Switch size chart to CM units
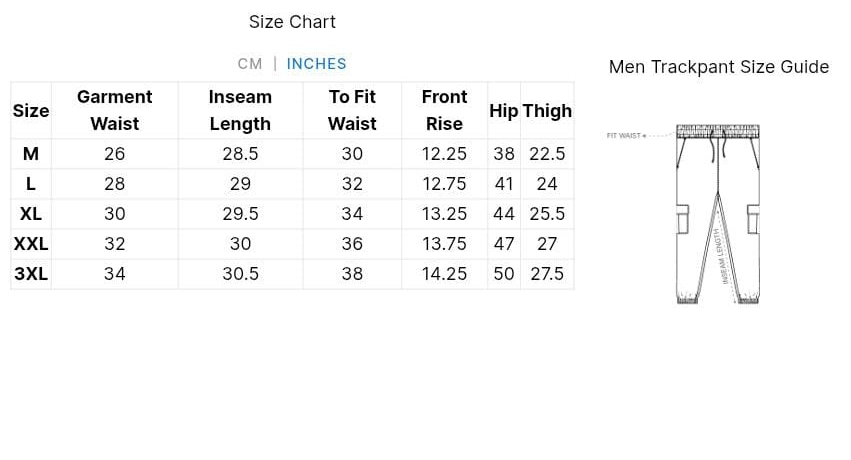851x460 pixels. 250,64
